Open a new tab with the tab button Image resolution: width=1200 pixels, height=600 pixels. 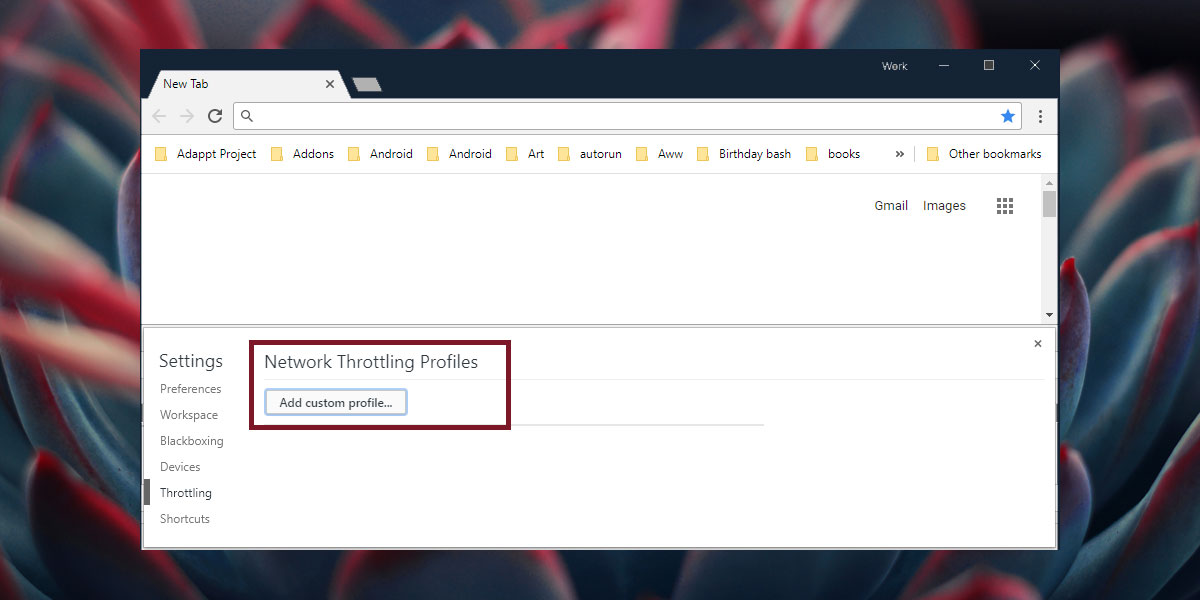click(x=367, y=85)
